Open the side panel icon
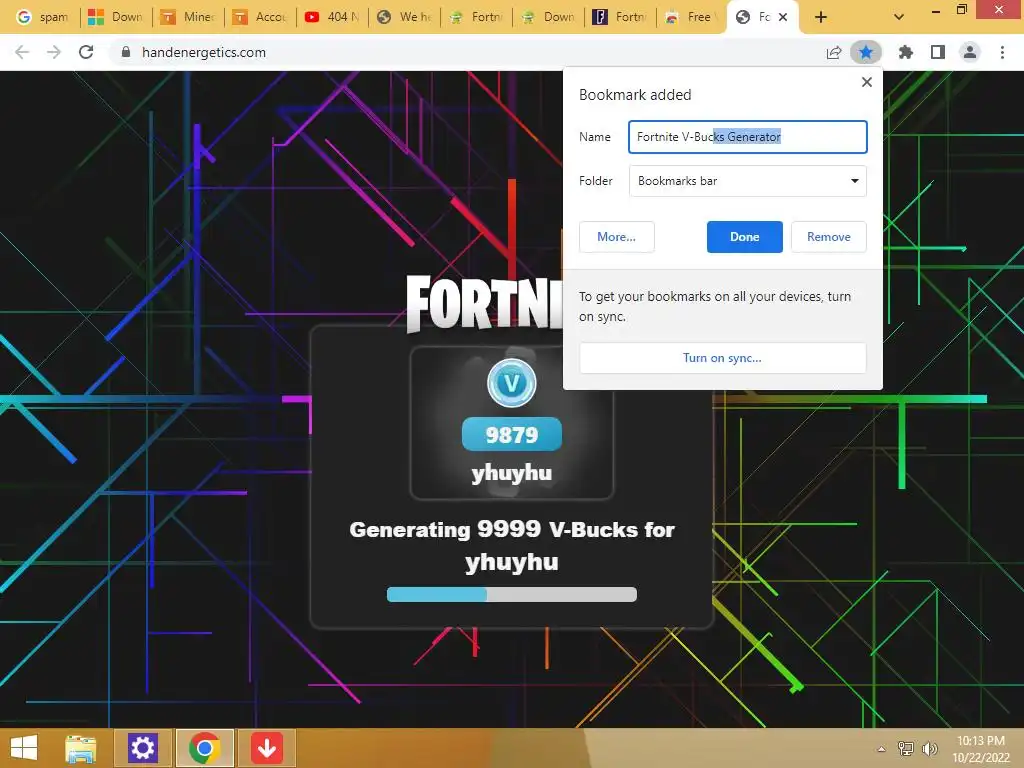The width and height of the screenshot is (1024, 768). pyautogui.click(x=938, y=52)
